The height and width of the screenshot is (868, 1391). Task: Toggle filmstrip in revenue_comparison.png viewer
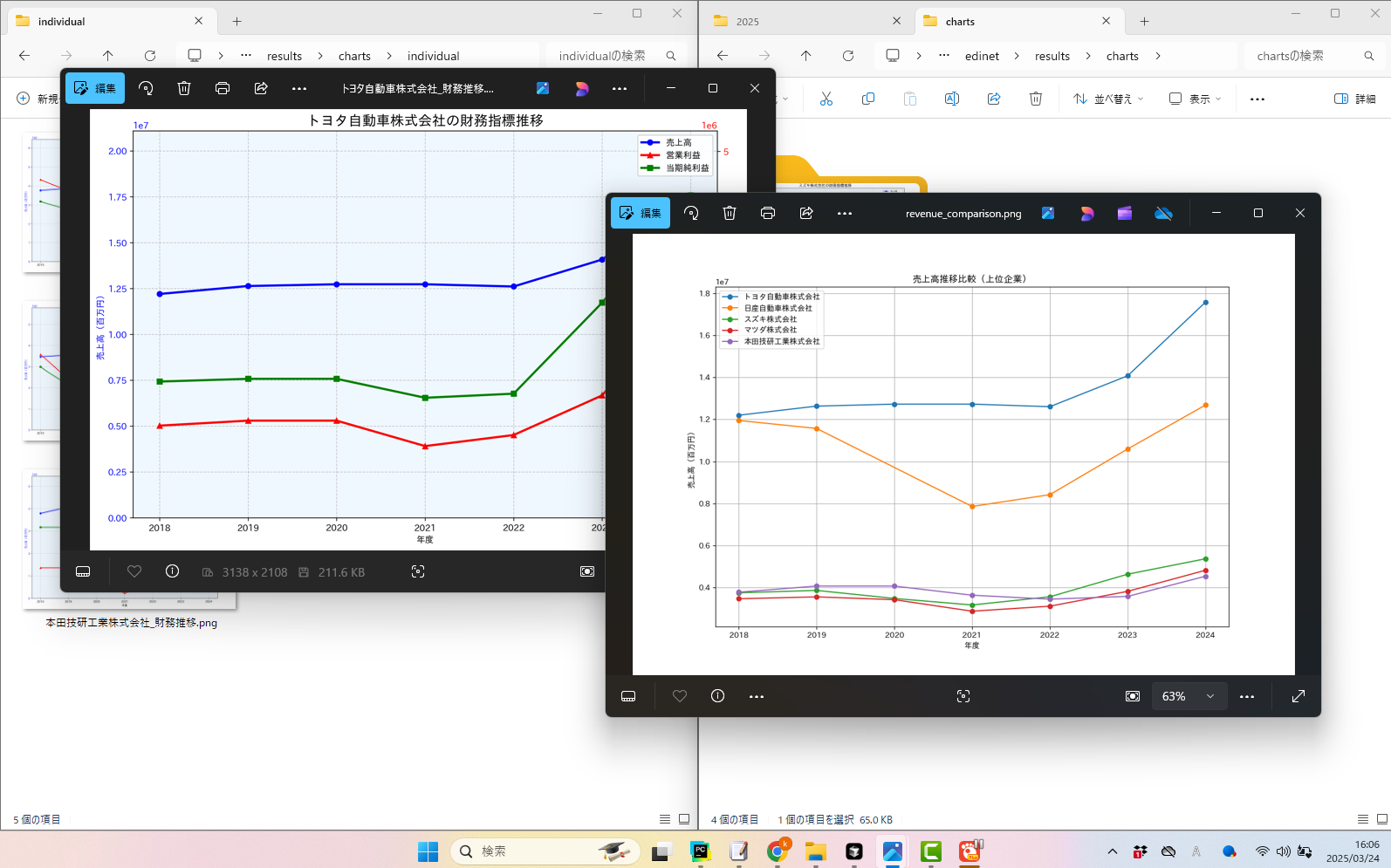click(628, 696)
